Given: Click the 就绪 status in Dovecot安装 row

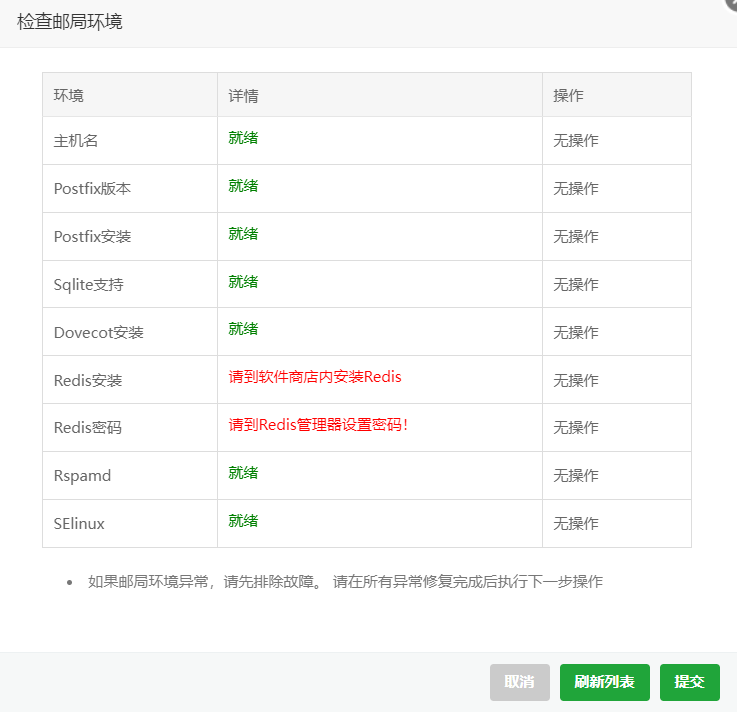Looking at the screenshot, I should coord(243,329).
